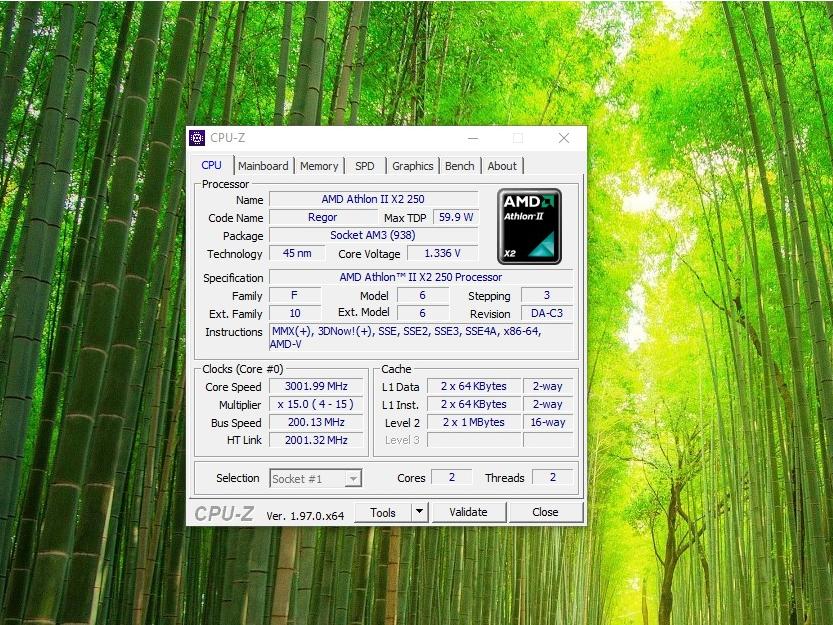This screenshot has width=833, height=625.
Task: Open the Memory tab
Action: pyautogui.click(x=319, y=166)
